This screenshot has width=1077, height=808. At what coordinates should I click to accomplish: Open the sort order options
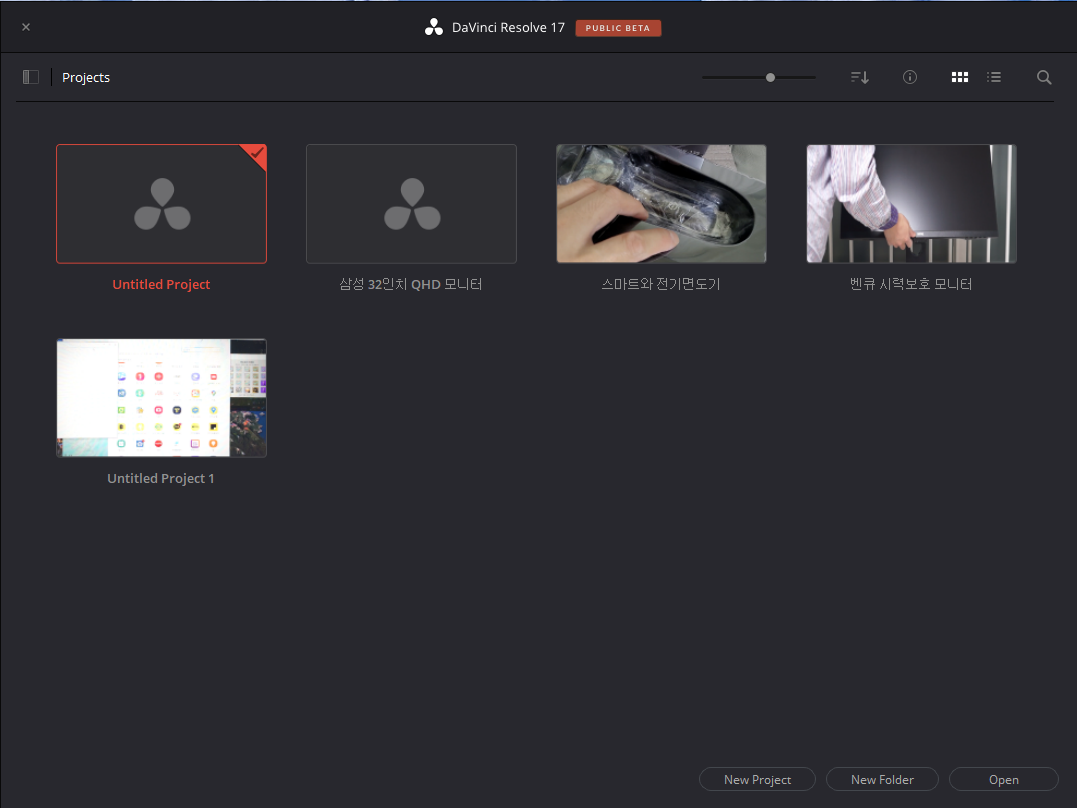click(x=860, y=77)
